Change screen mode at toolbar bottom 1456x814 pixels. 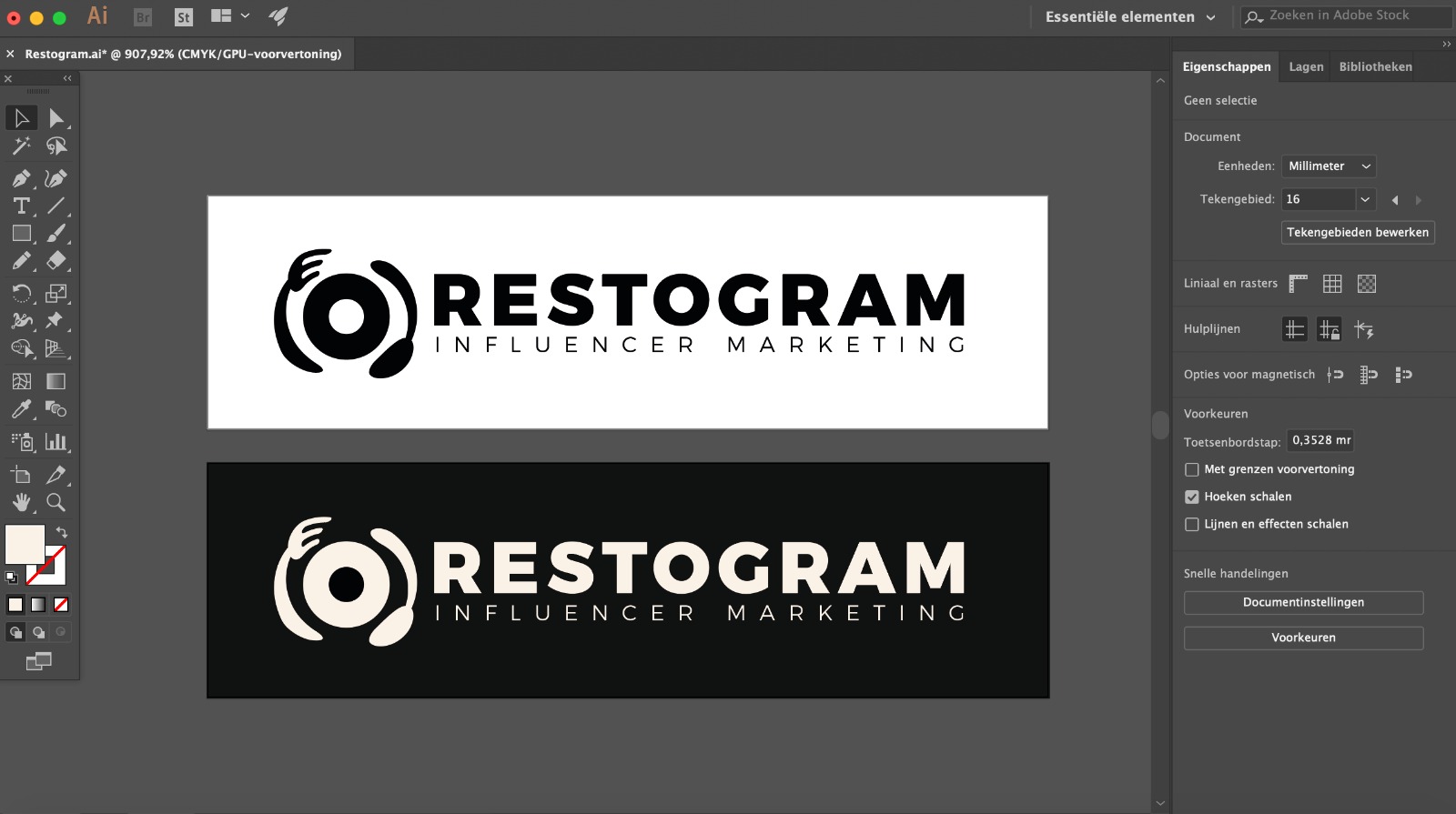38,661
